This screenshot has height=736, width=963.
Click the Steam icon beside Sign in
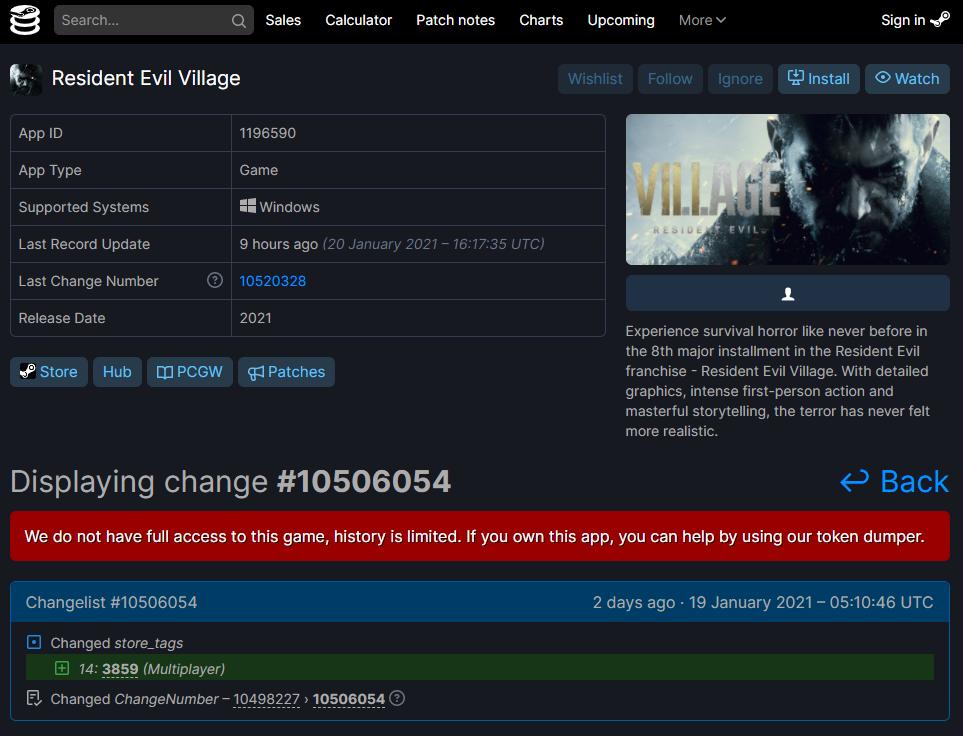[x=940, y=20]
